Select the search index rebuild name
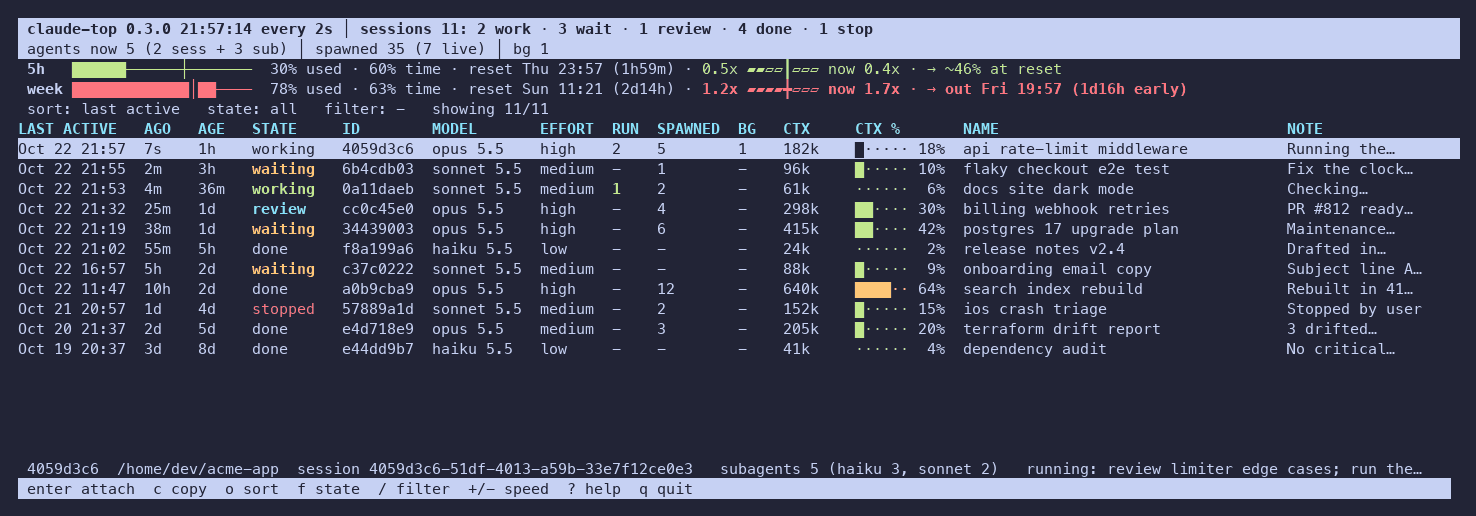 (1052, 289)
